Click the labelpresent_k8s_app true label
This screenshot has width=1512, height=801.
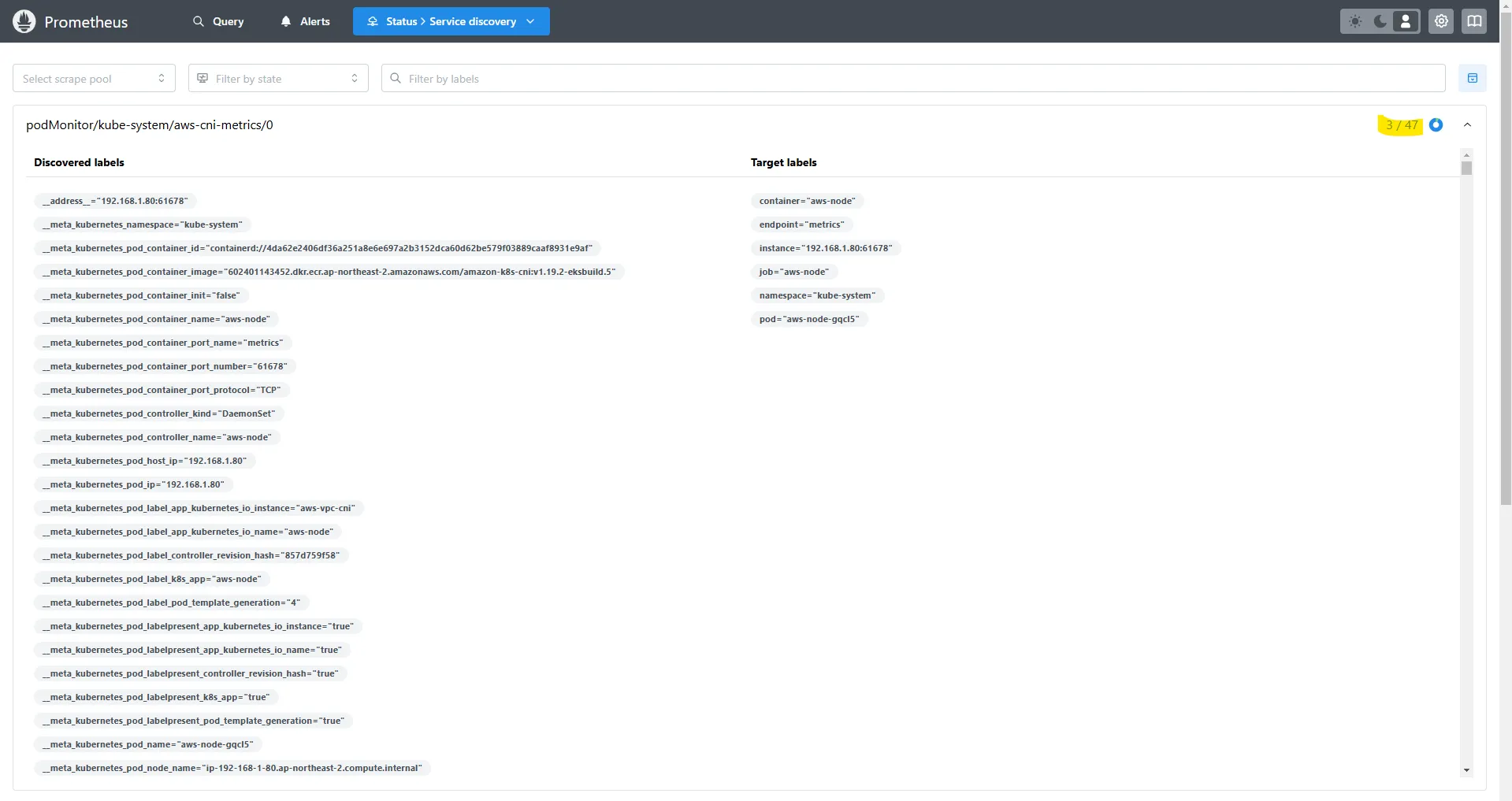(156, 697)
